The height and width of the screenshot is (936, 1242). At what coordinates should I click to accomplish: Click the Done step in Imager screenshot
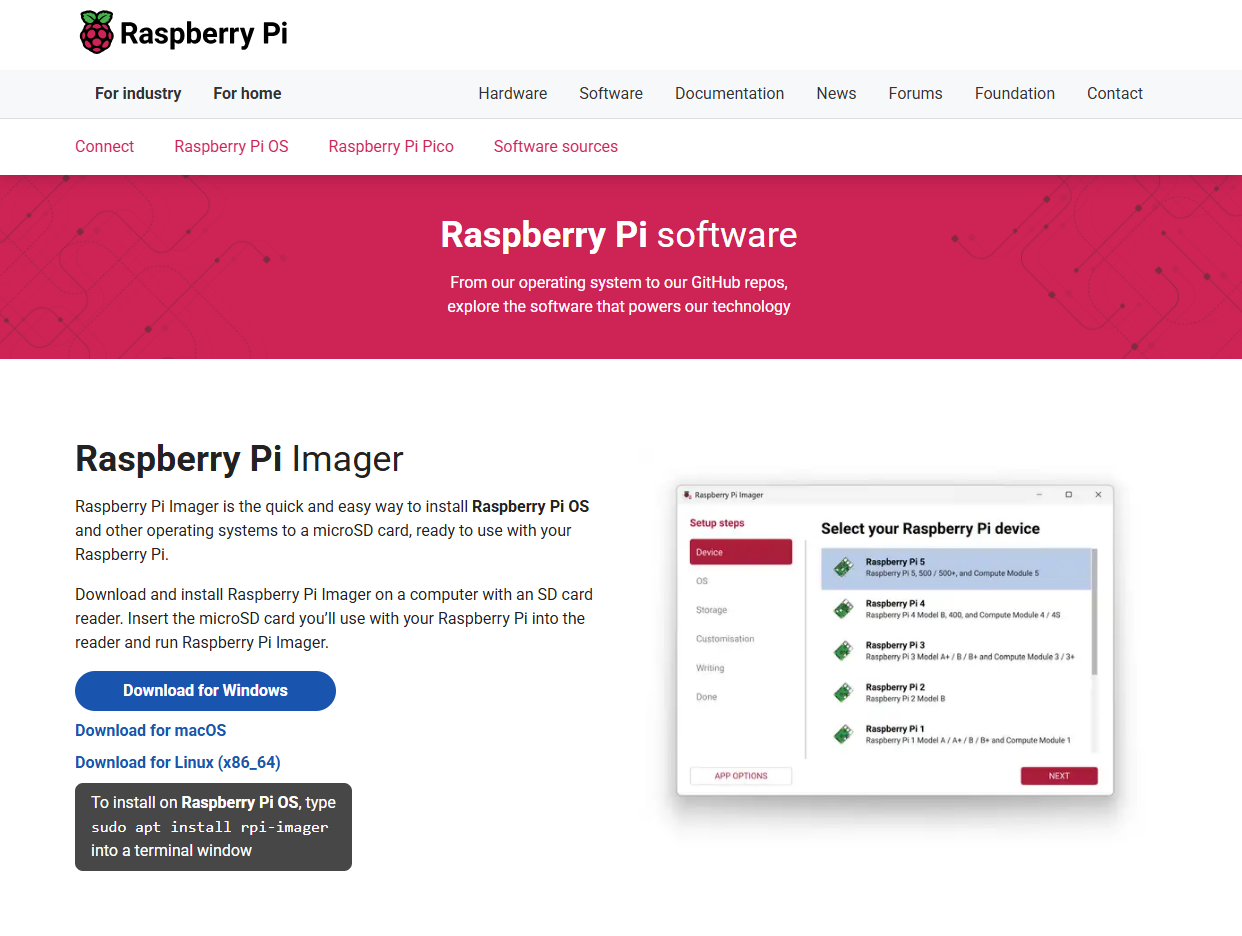706,697
